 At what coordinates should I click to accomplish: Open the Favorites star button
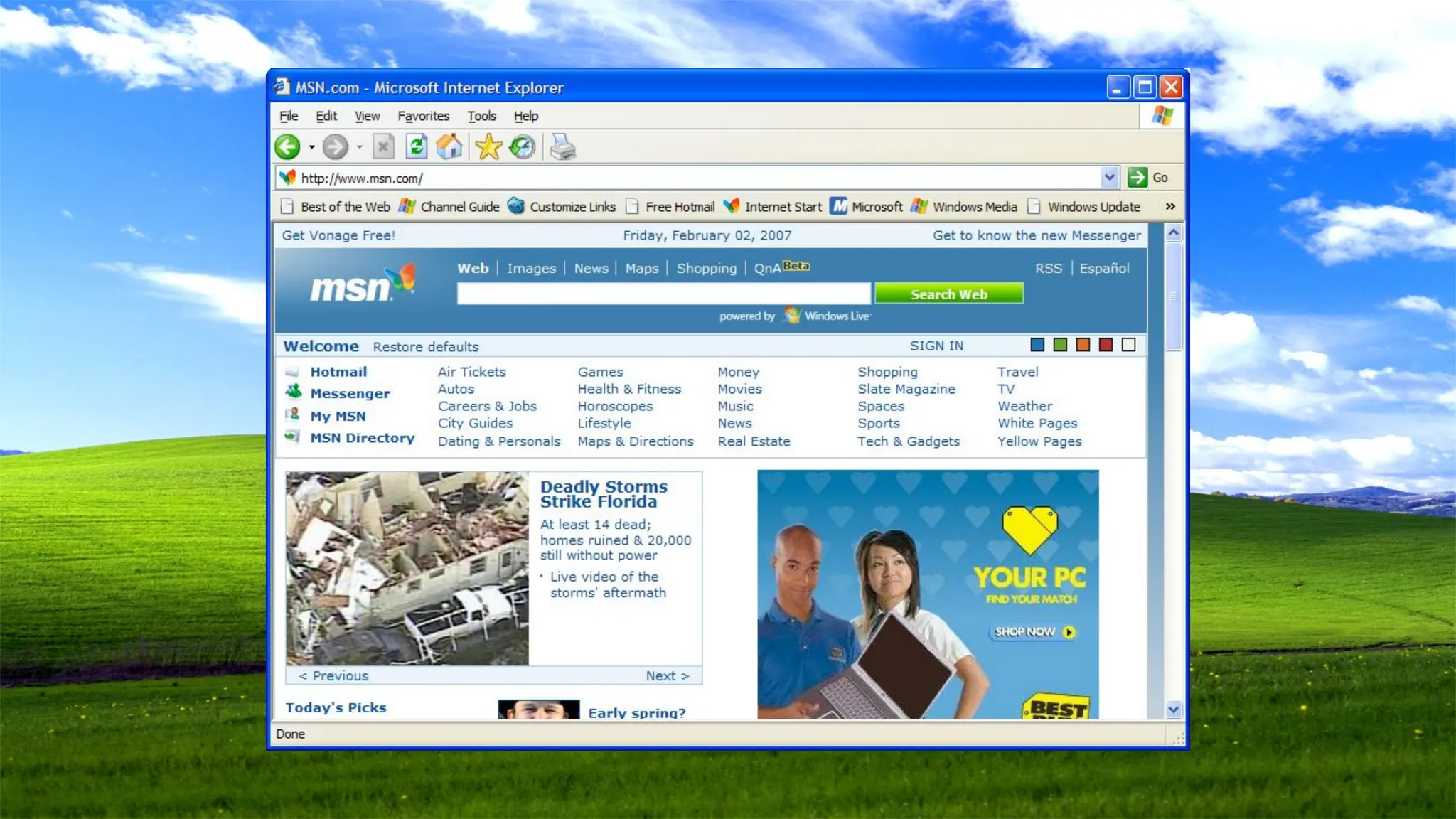(488, 147)
